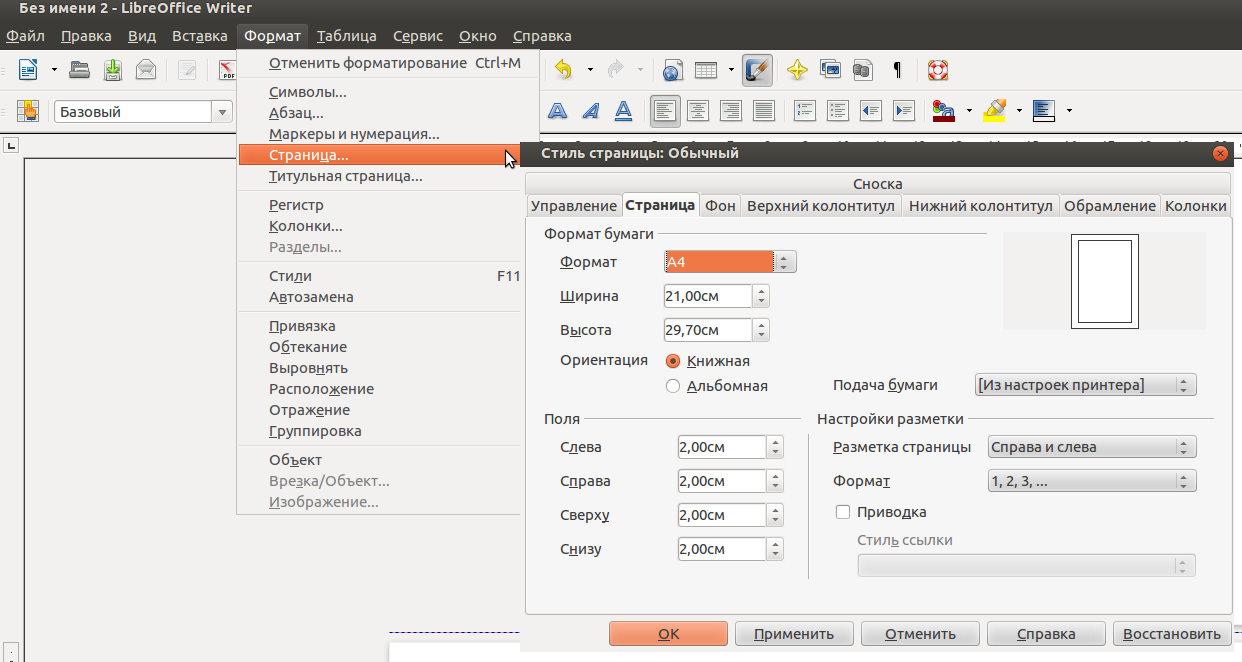Click the Underline letter A icon
The image size is (1242, 662).
click(x=623, y=110)
